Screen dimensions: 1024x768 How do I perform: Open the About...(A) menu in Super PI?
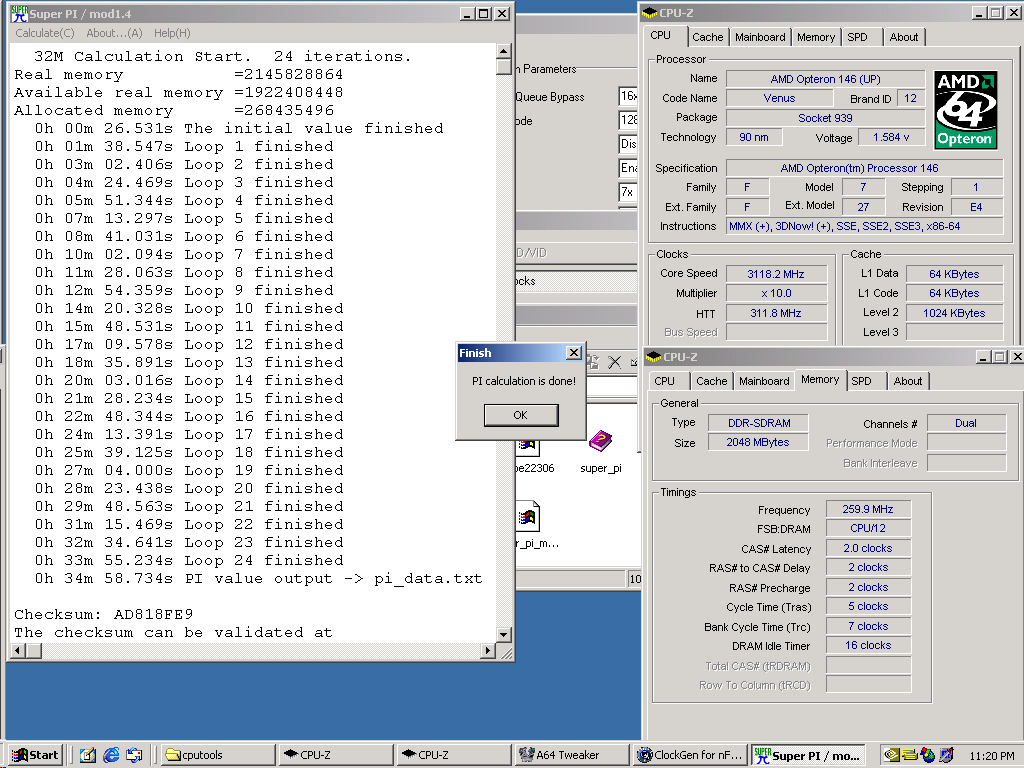tap(114, 33)
